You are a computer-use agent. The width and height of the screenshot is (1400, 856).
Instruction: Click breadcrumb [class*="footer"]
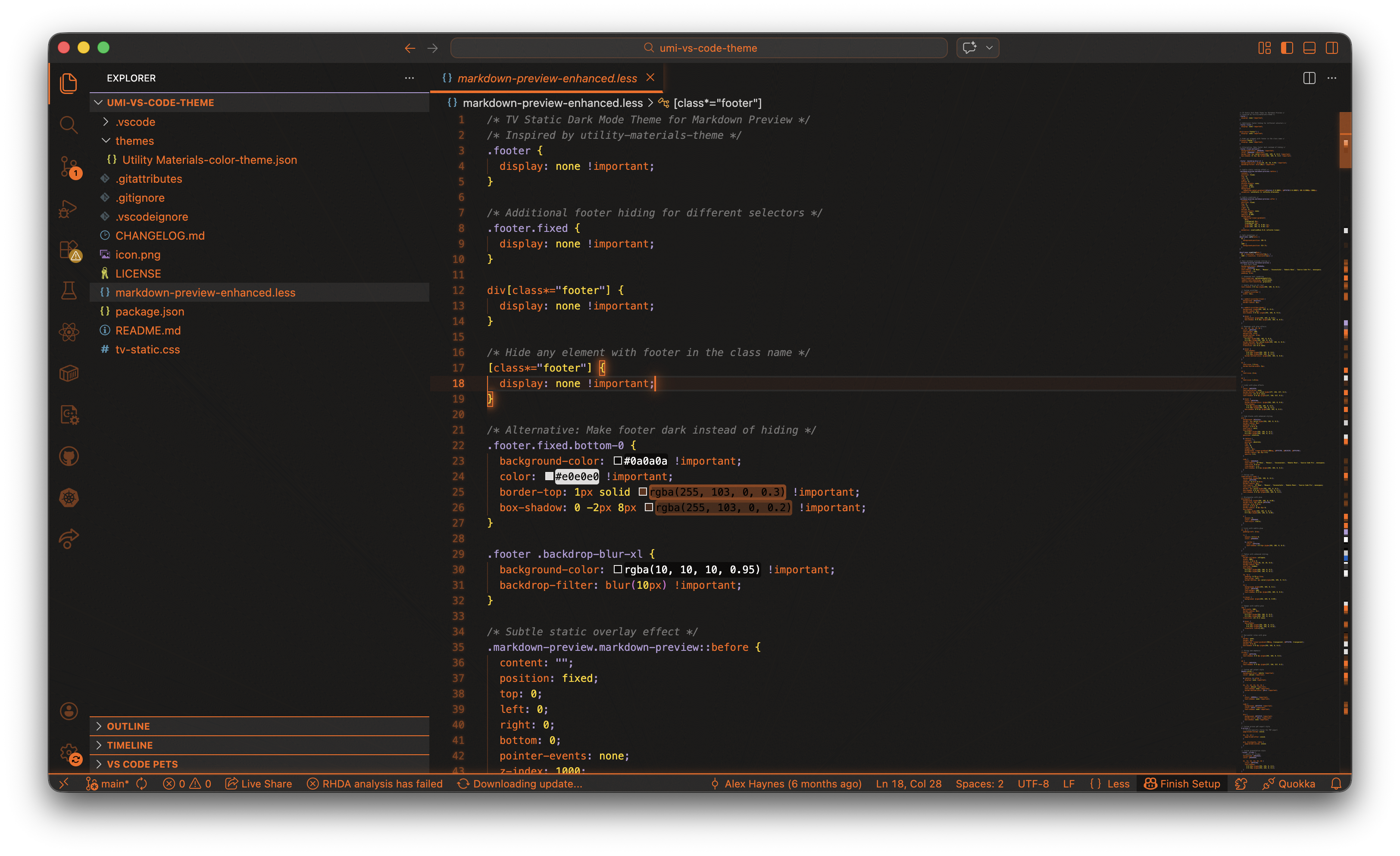click(717, 103)
